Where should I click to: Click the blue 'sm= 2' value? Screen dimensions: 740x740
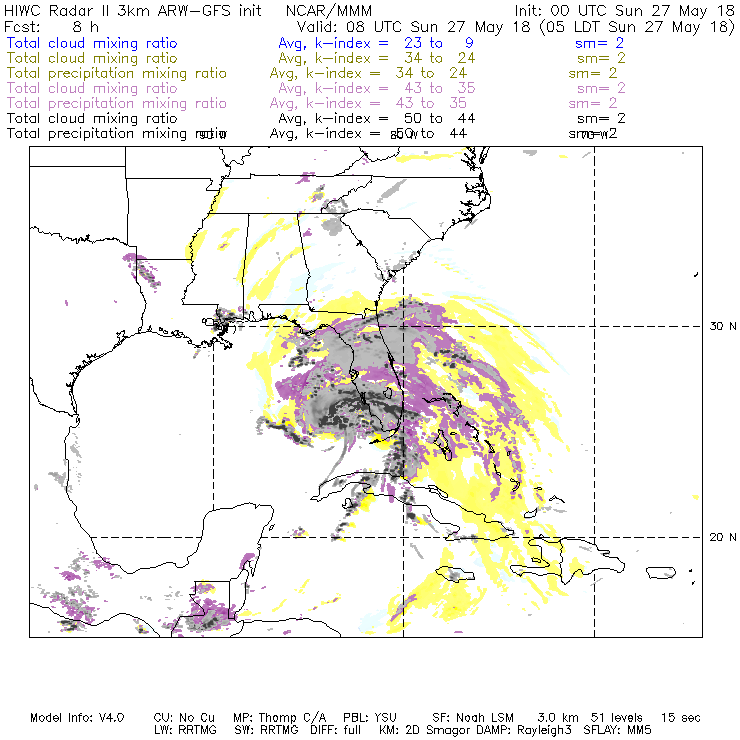[600, 43]
